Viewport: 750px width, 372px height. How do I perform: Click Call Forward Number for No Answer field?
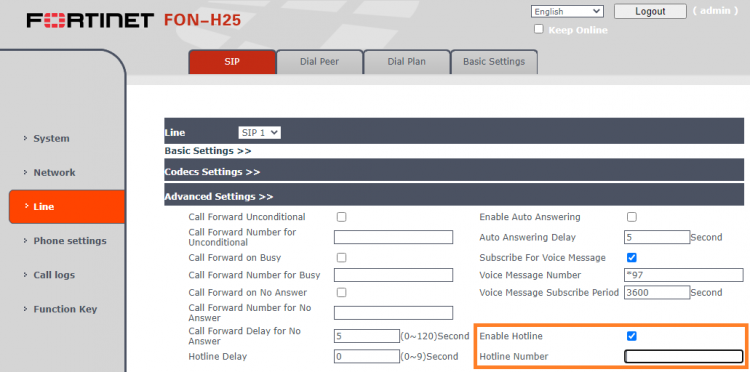click(x=393, y=313)
